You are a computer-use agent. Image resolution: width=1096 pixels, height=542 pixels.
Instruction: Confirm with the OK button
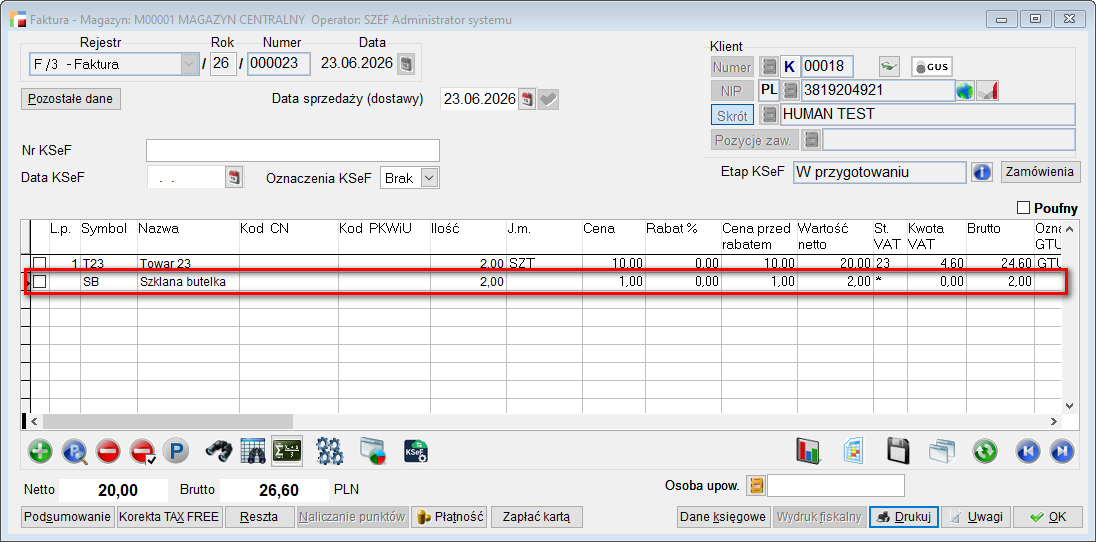pos(1047,518)
